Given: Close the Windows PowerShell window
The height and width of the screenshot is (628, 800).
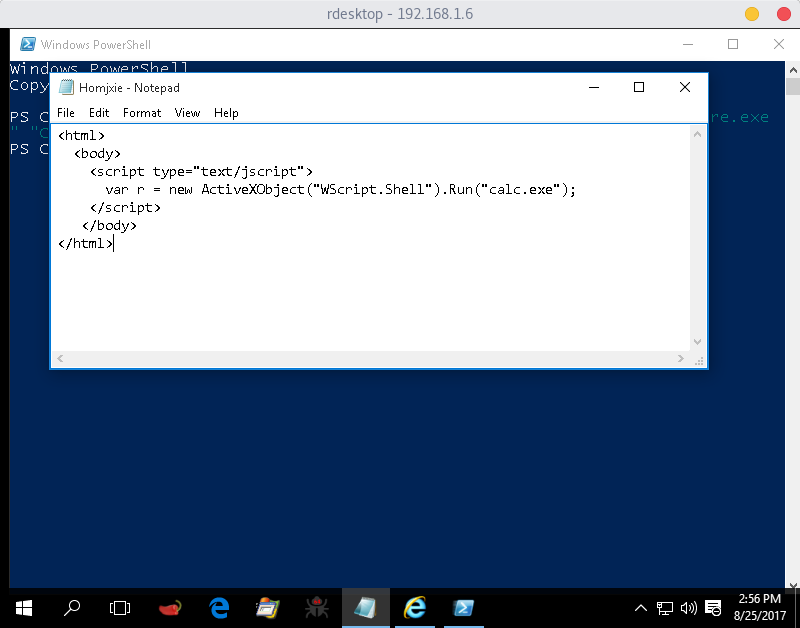Looking at the screenshot, I should 779,44.
